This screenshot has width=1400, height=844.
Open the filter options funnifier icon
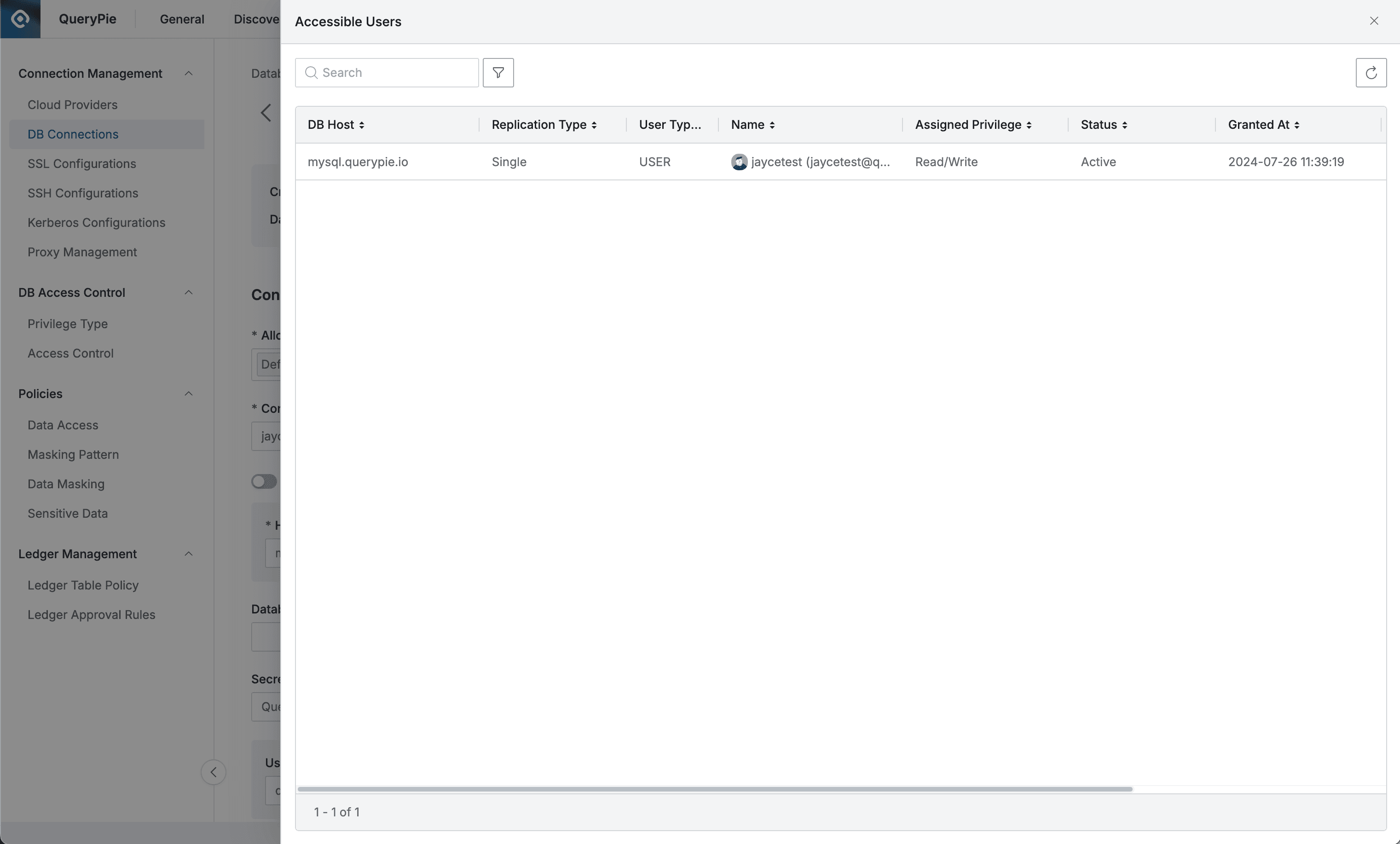coord(498,73)
